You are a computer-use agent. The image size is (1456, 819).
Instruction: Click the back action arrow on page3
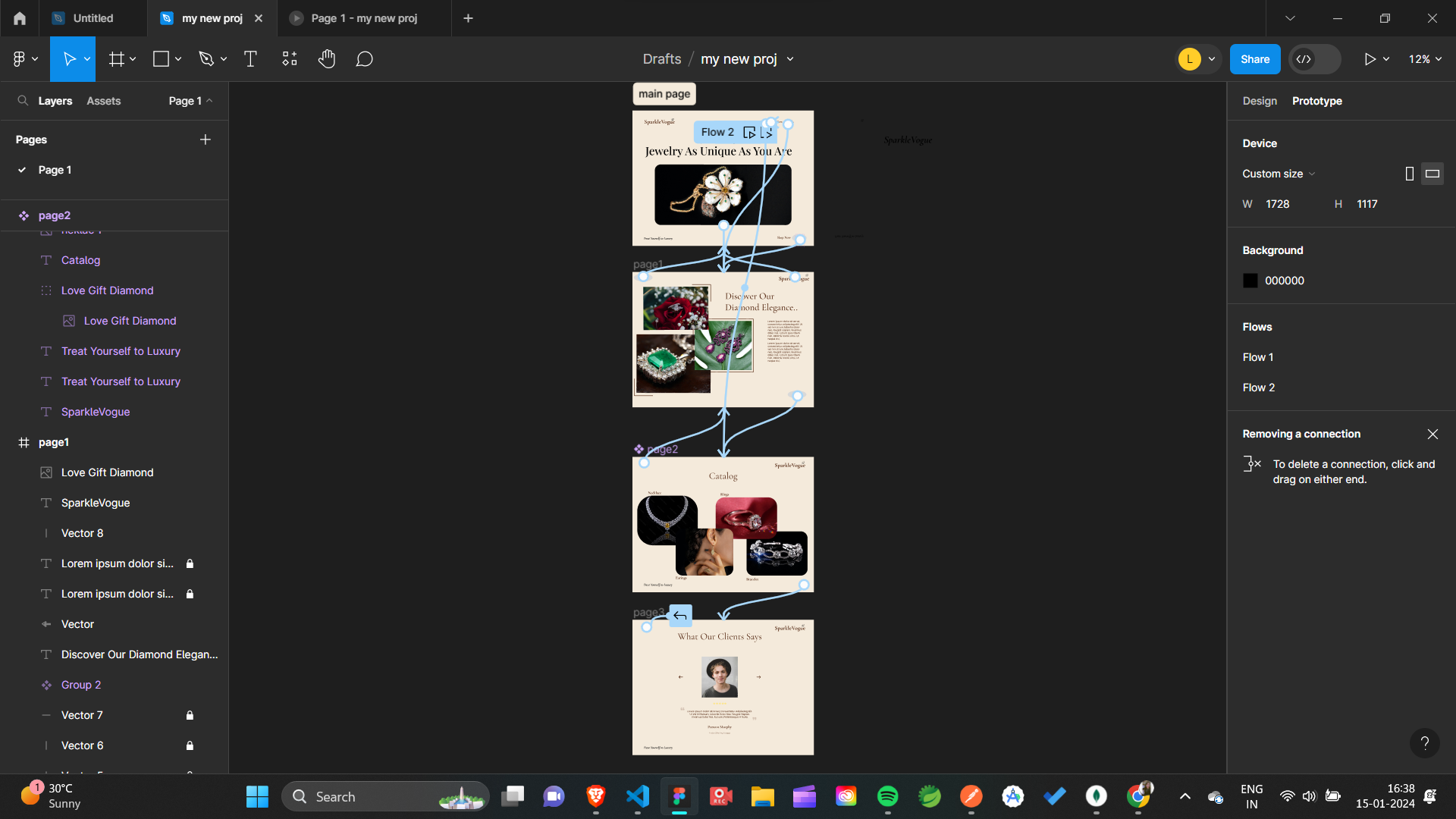coord(680,616)
